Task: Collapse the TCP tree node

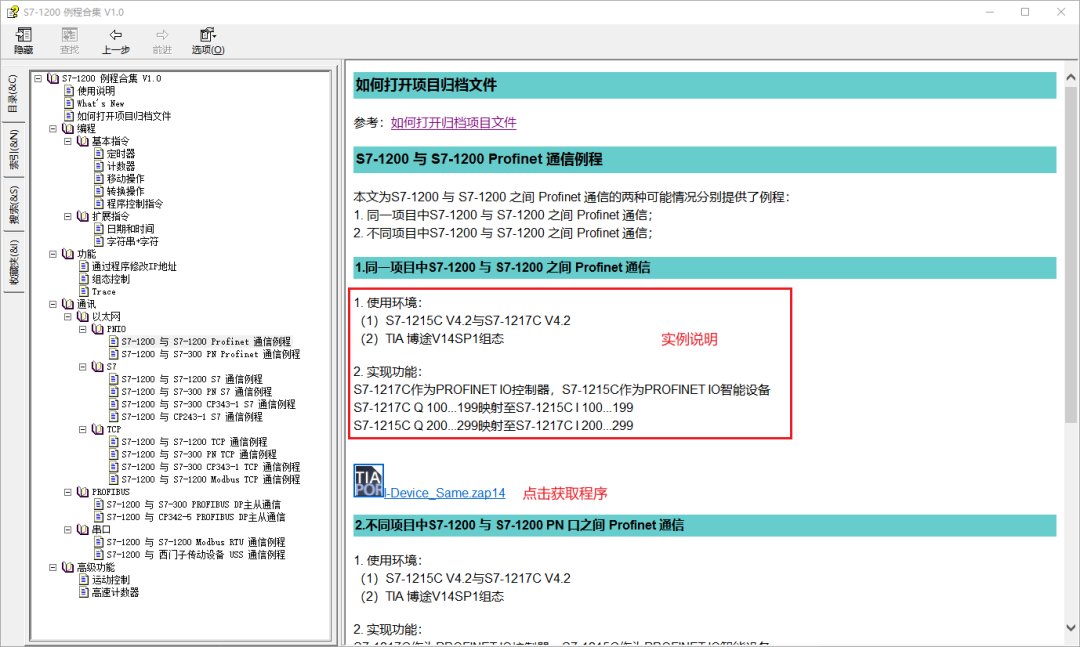Action: (x=83, y=428)
